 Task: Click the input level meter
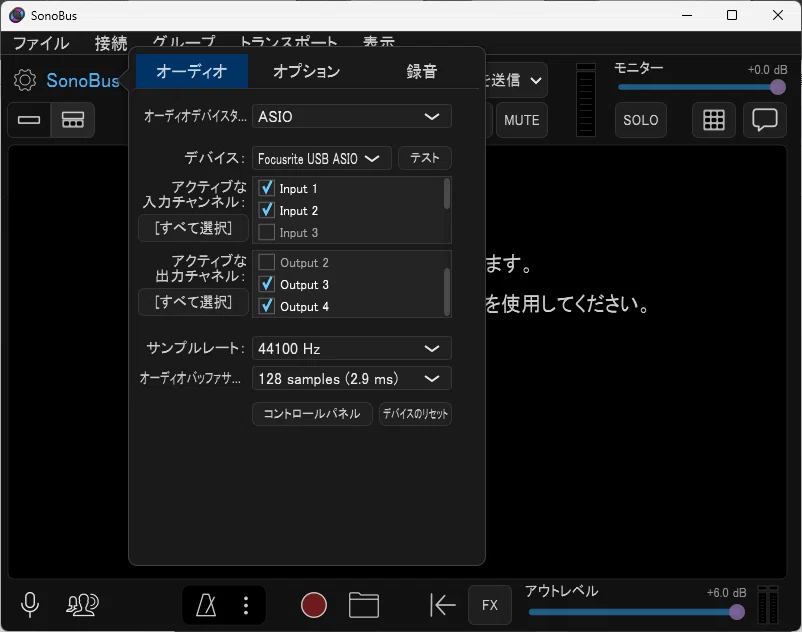586,100
